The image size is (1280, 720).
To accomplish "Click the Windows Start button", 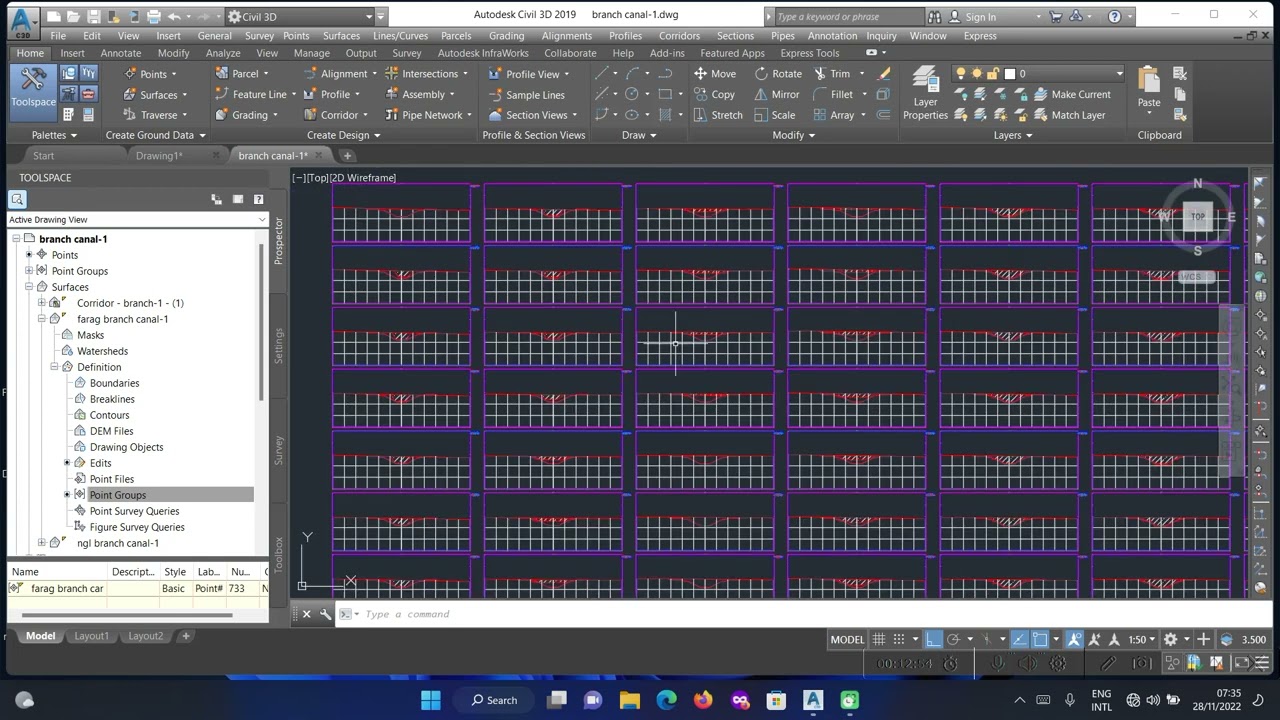I will 431,700.
